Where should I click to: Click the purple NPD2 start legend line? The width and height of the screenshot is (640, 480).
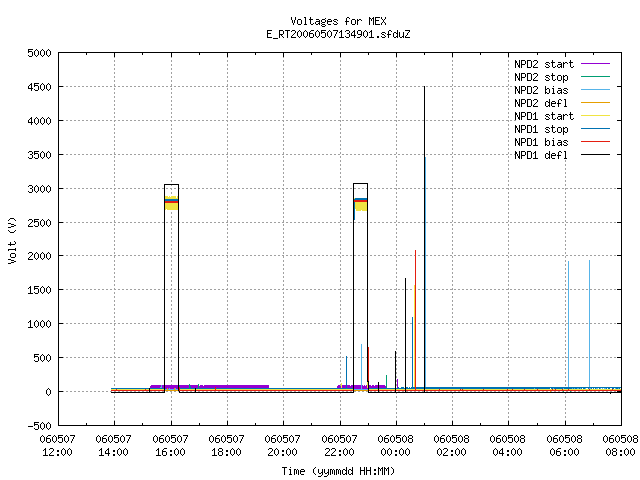pos(596,64)
